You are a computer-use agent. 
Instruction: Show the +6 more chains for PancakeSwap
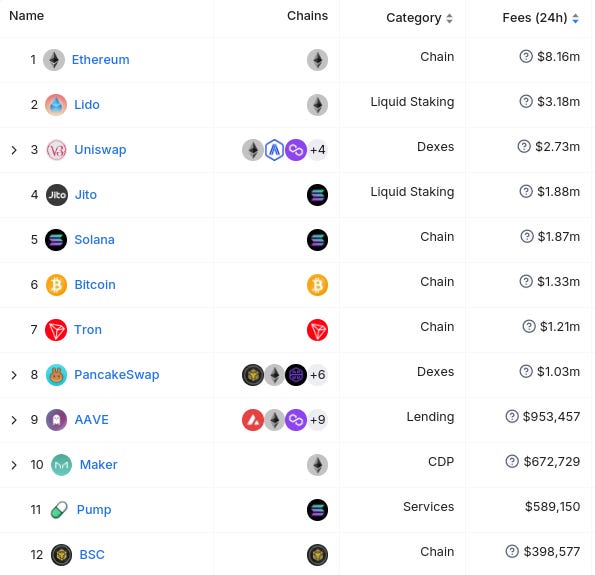click(x=317, y=375)
